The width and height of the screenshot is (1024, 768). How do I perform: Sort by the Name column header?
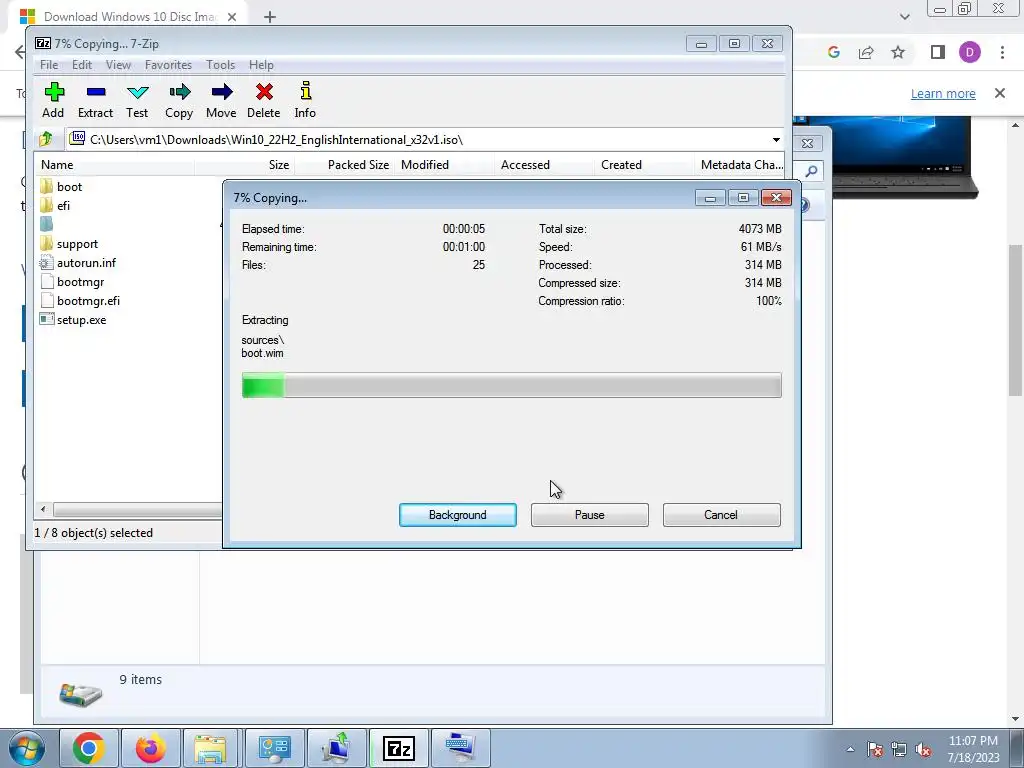point(115,165)
